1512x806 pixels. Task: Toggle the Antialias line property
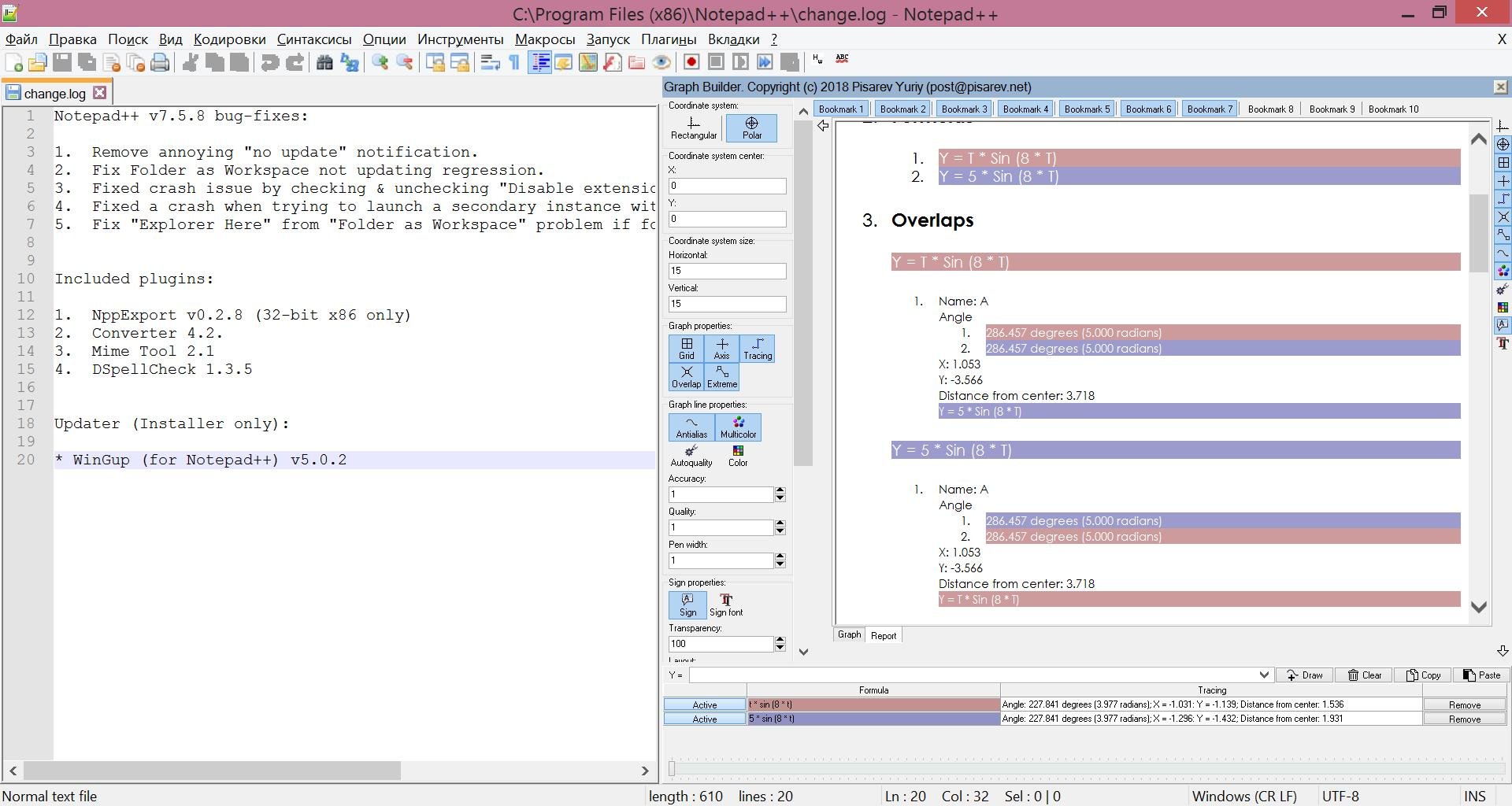click(x=691, y=427)
